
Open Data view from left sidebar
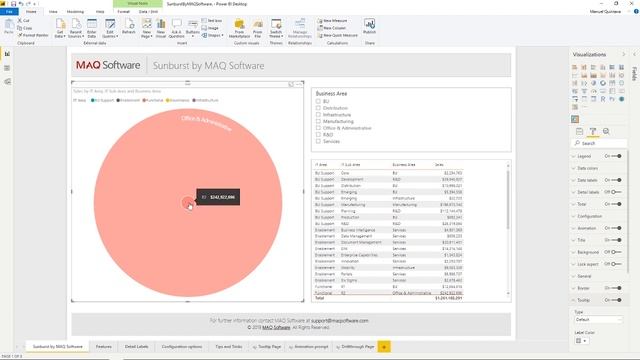coord(7,68)
